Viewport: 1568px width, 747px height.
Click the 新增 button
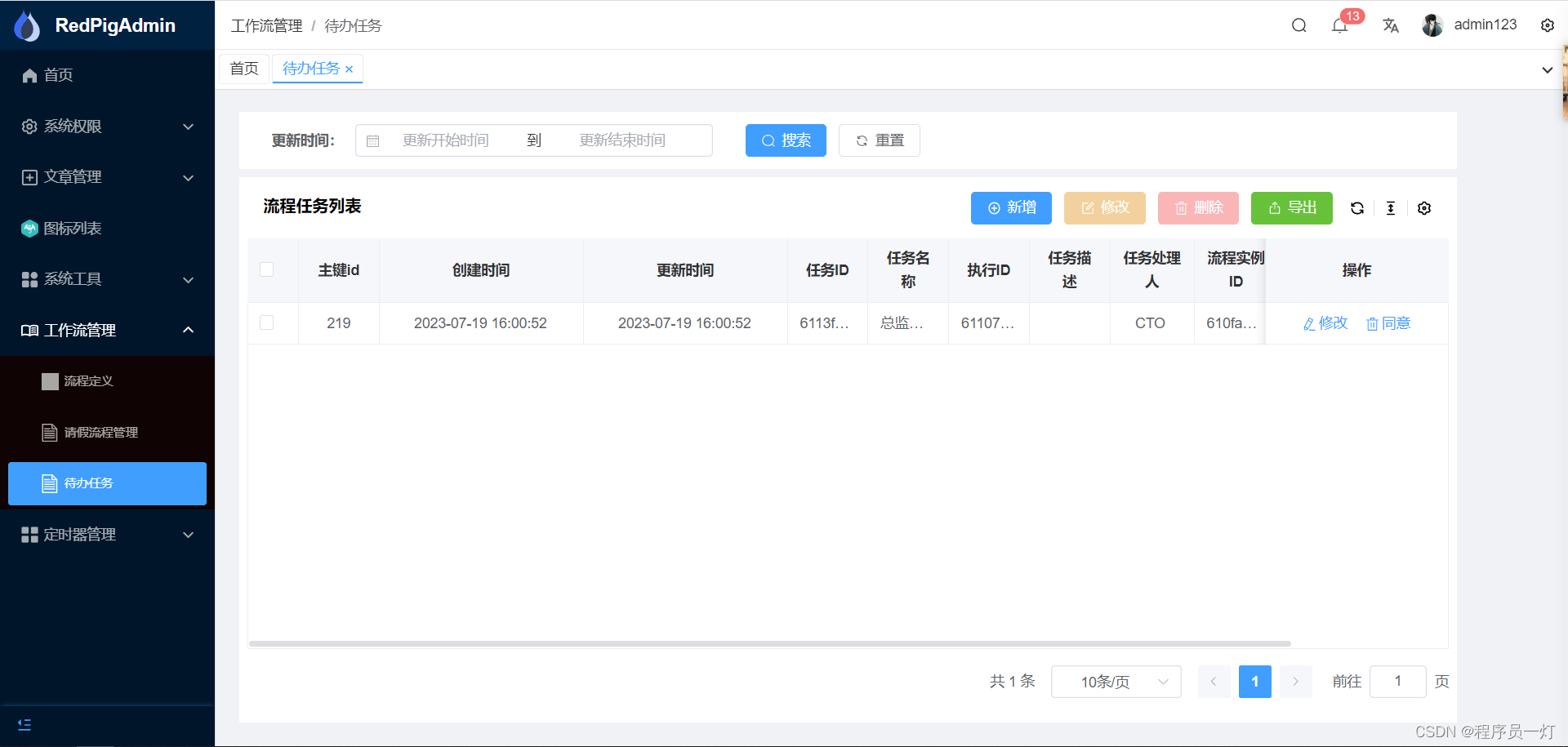1011,208
